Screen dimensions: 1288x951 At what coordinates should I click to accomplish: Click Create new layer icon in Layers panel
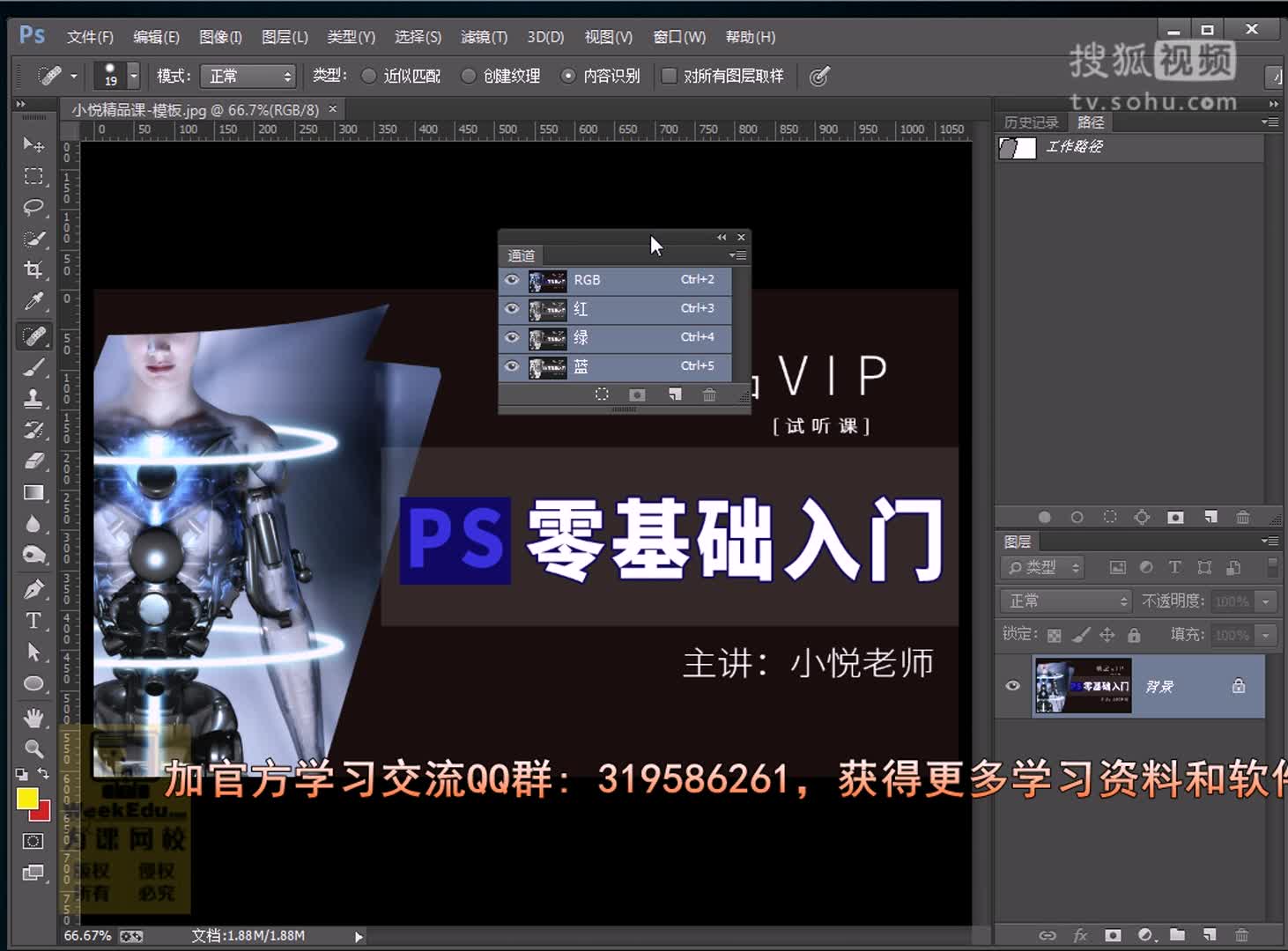(1210, 935)
